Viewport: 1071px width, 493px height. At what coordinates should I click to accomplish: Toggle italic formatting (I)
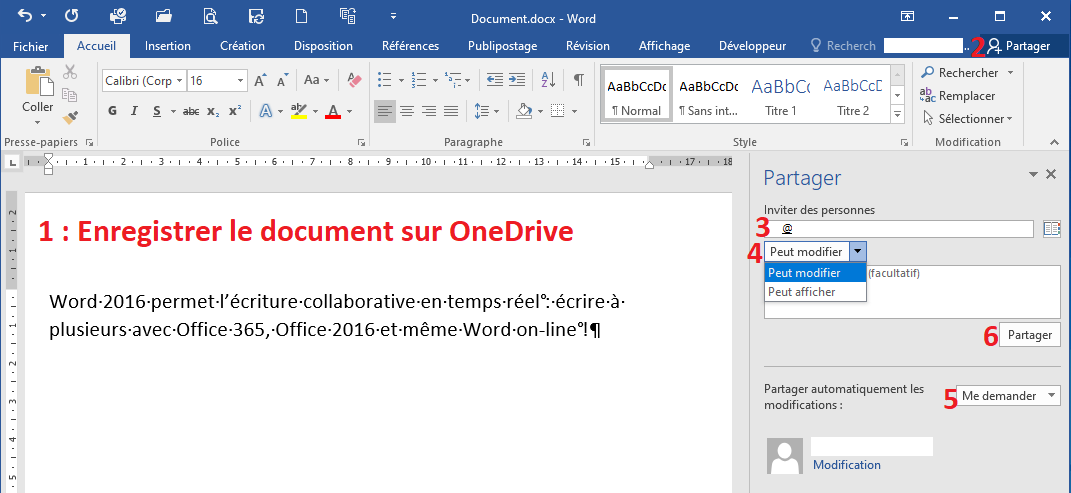tap(134, 111)
